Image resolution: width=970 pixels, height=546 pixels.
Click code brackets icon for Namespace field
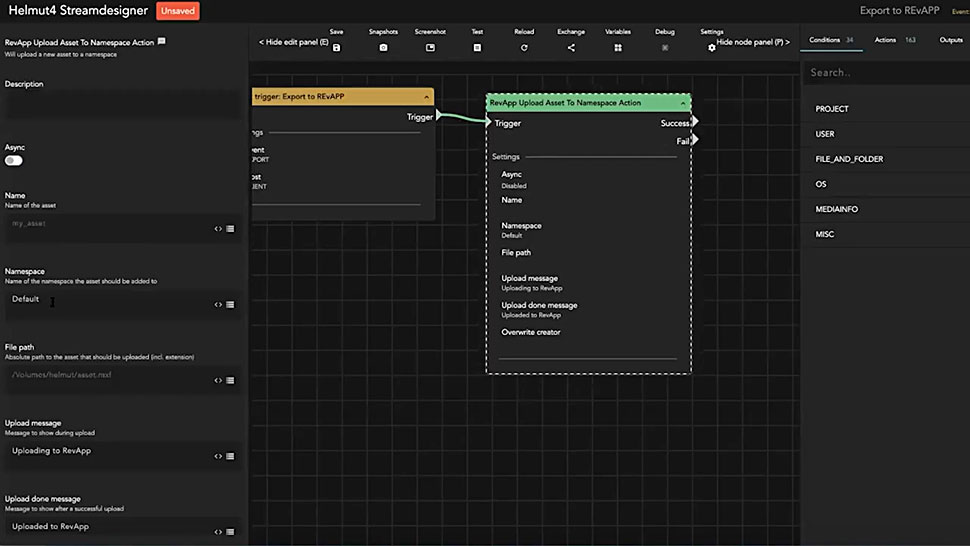[x=218, y=304]
